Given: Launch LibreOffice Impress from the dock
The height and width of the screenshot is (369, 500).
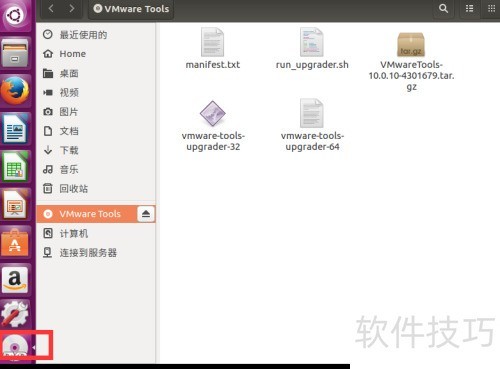Looking at the screenshot, I should pyautogui.click(x=15, y=204).
